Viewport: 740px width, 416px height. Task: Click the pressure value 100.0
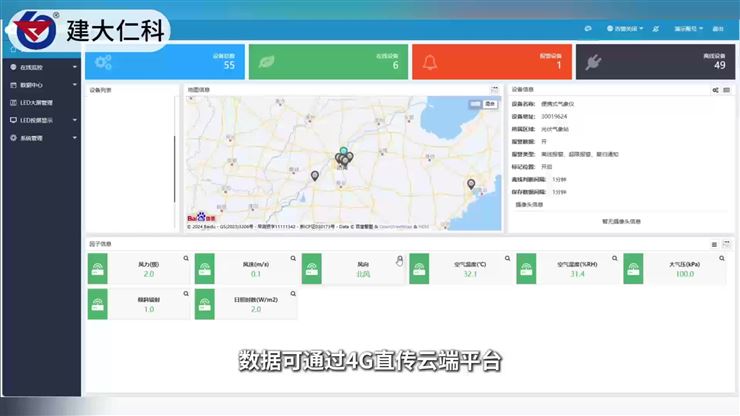click(x=685, y=274)
